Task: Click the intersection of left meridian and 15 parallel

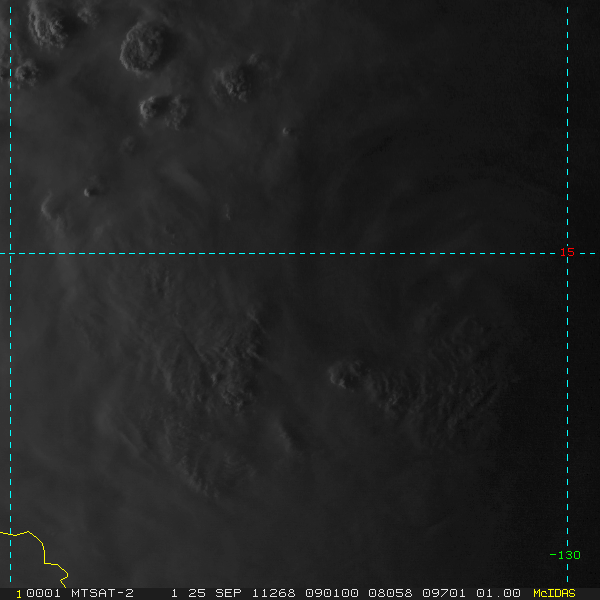Action: (x=10, y=253)
